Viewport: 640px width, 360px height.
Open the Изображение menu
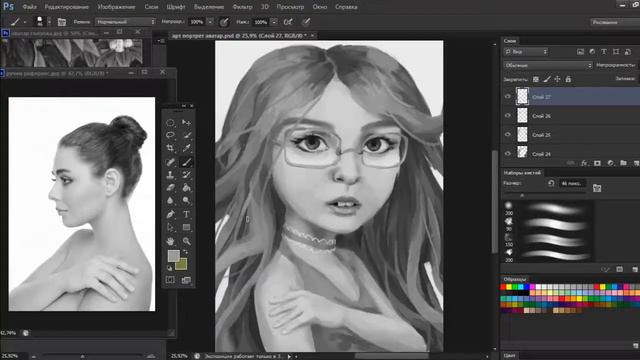point(116,7)
